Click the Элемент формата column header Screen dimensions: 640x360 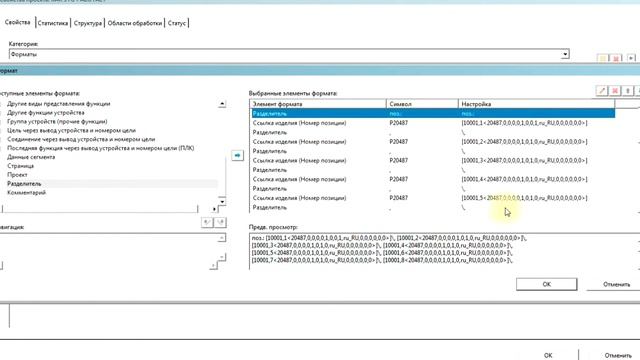[x=318, y=104]
